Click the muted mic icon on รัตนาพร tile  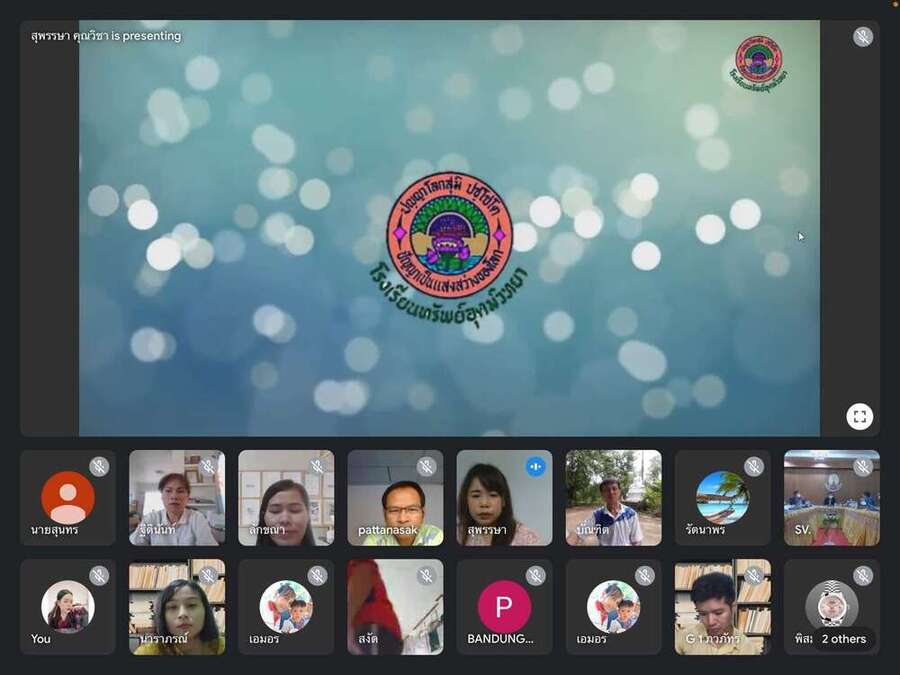[x=754, y=467]
